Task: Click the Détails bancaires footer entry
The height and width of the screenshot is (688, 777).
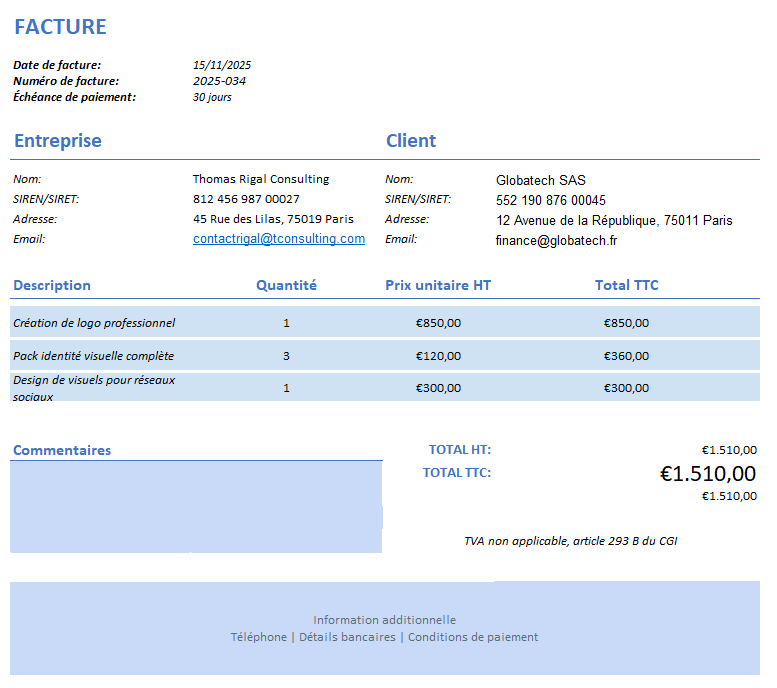Action: point(347,637)
